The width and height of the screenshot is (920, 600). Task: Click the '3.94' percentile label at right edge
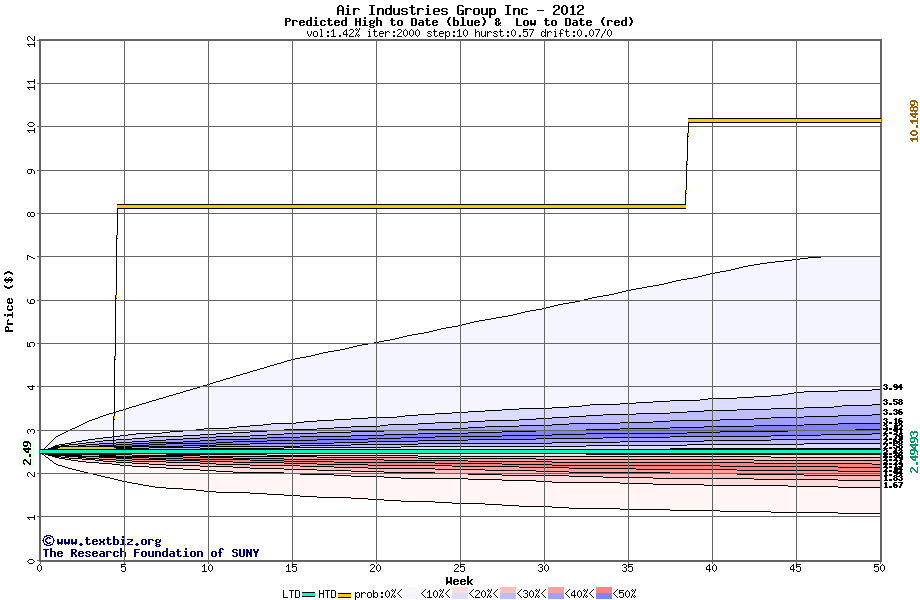pos(892,387)
